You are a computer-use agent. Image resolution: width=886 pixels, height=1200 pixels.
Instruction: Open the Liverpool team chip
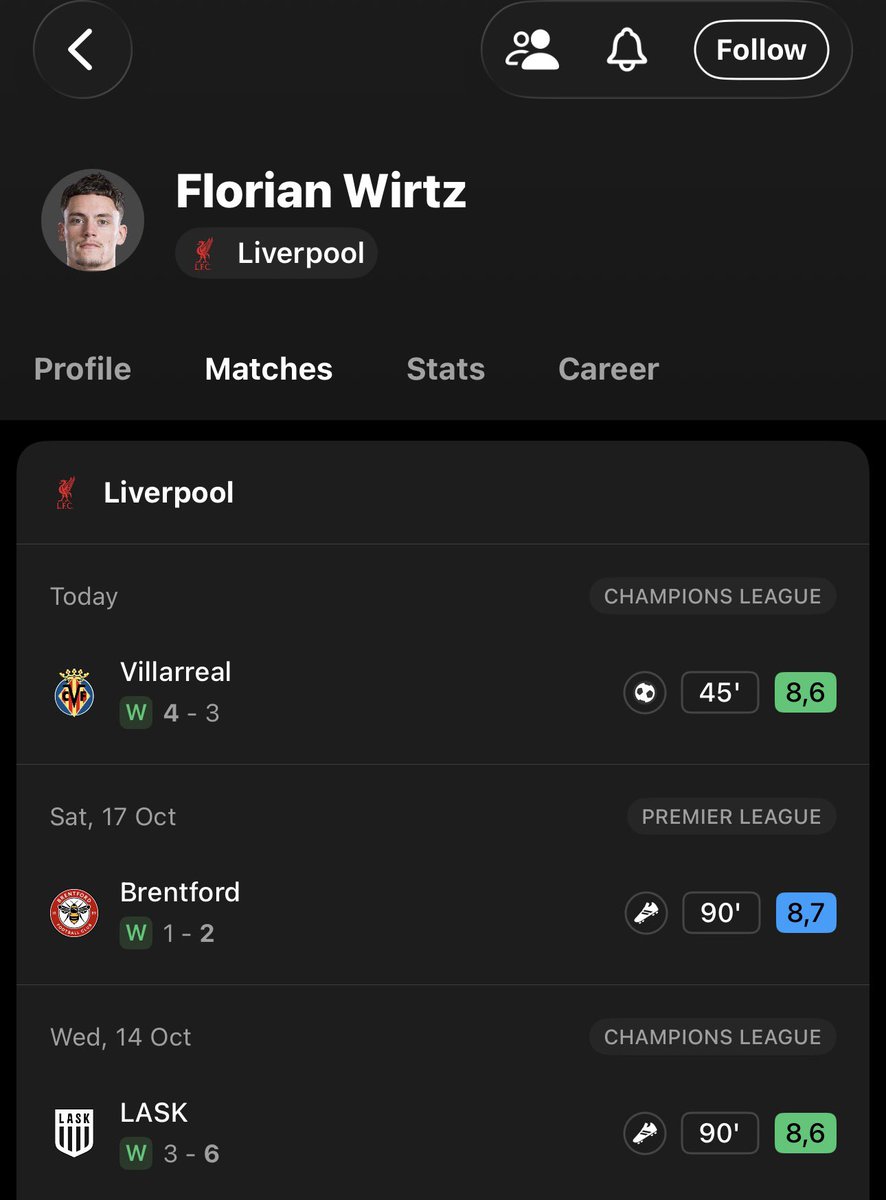point(276,253)
